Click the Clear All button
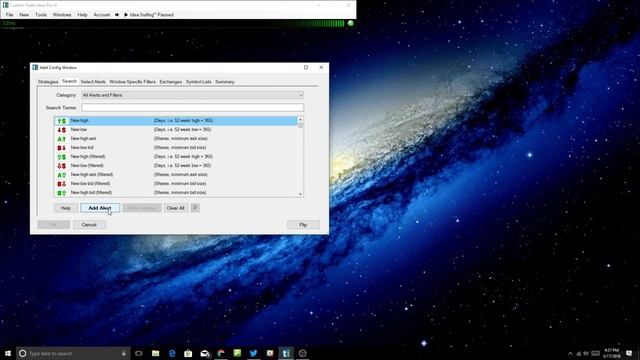This screenshot has width=640, height=360. [x=176, y=208]
